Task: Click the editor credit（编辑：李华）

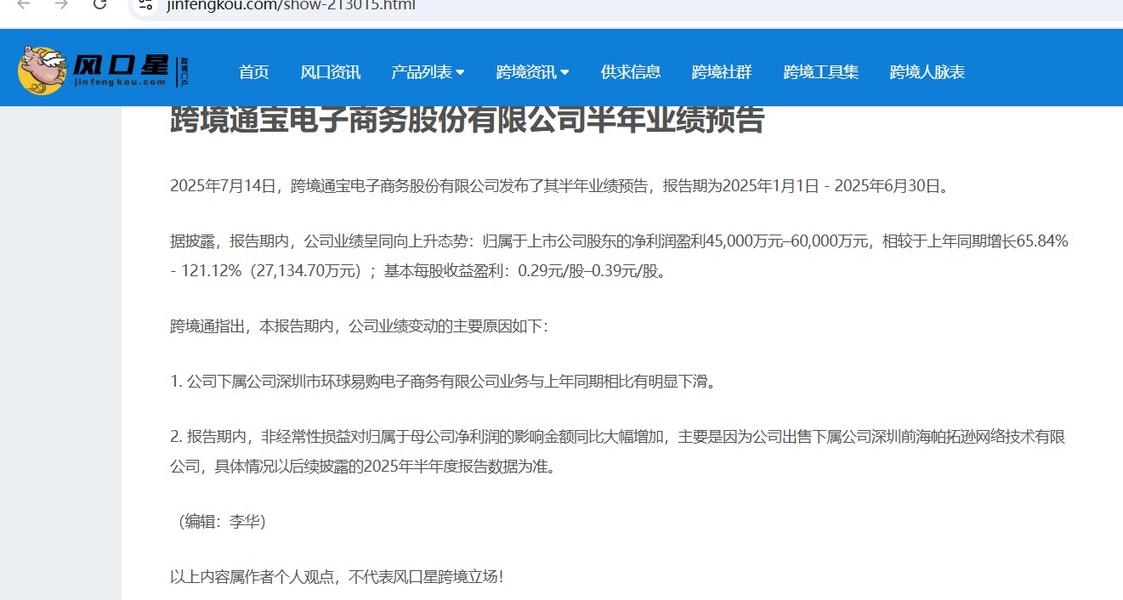Action: point(221,521)
